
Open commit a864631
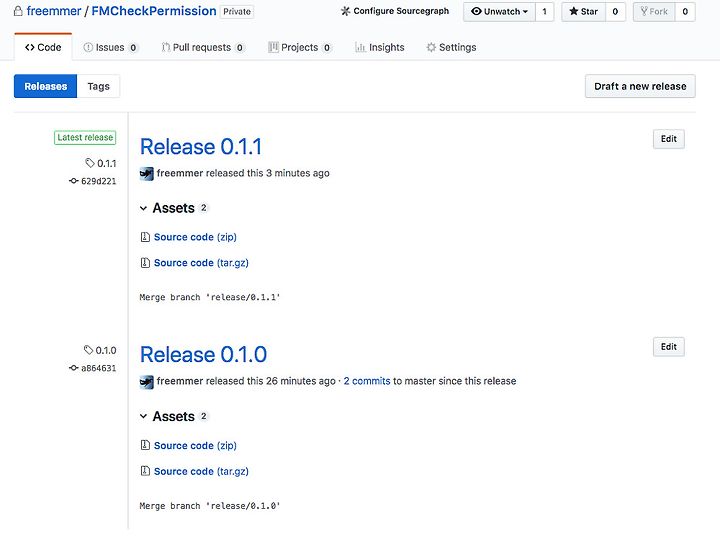(x=98, y=368)
